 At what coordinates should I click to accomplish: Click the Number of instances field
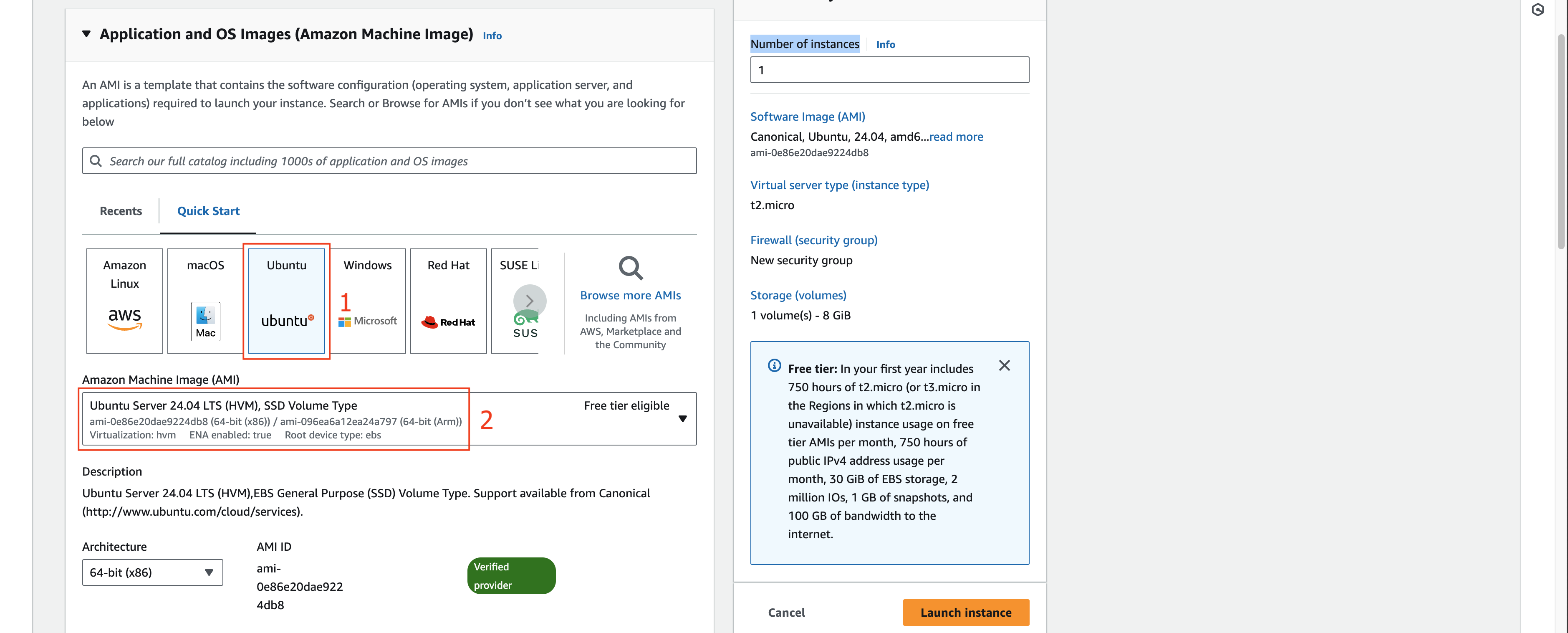pos(889,70)
